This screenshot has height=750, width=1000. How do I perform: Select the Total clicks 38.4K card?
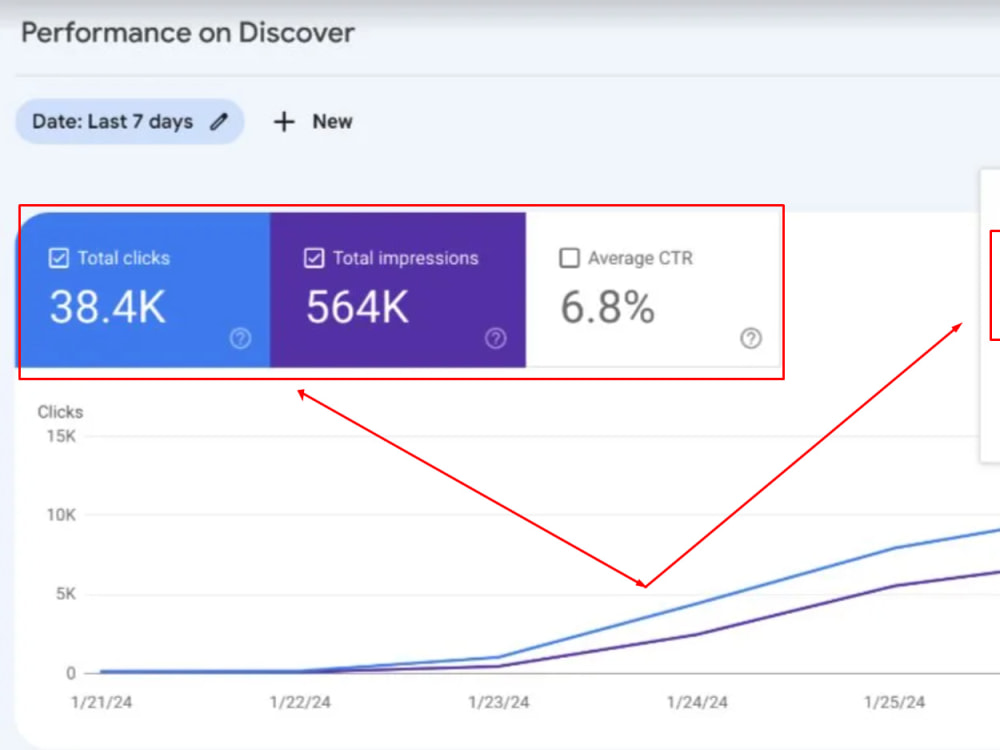143,290
